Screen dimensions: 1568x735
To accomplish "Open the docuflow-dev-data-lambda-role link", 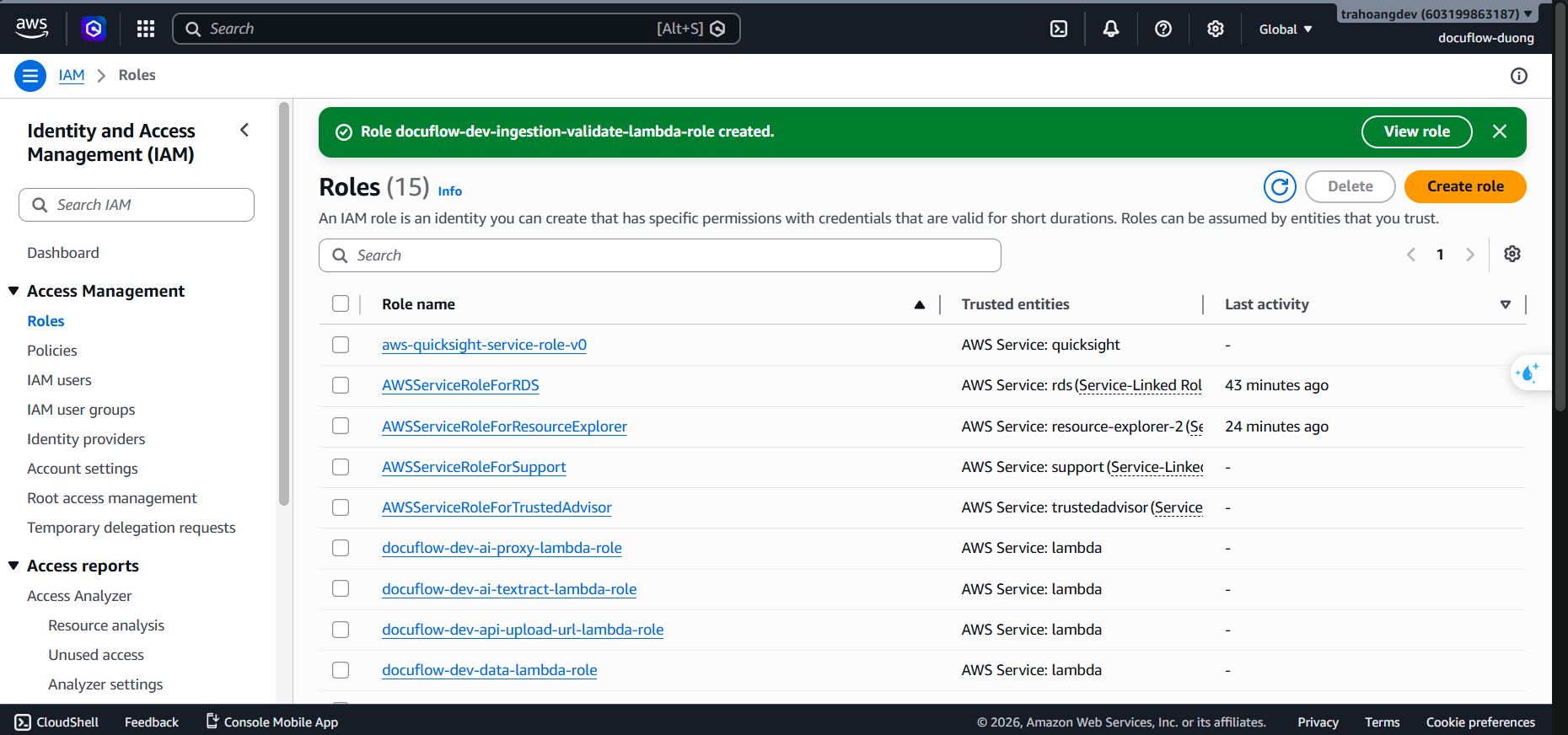I will 490,670.
